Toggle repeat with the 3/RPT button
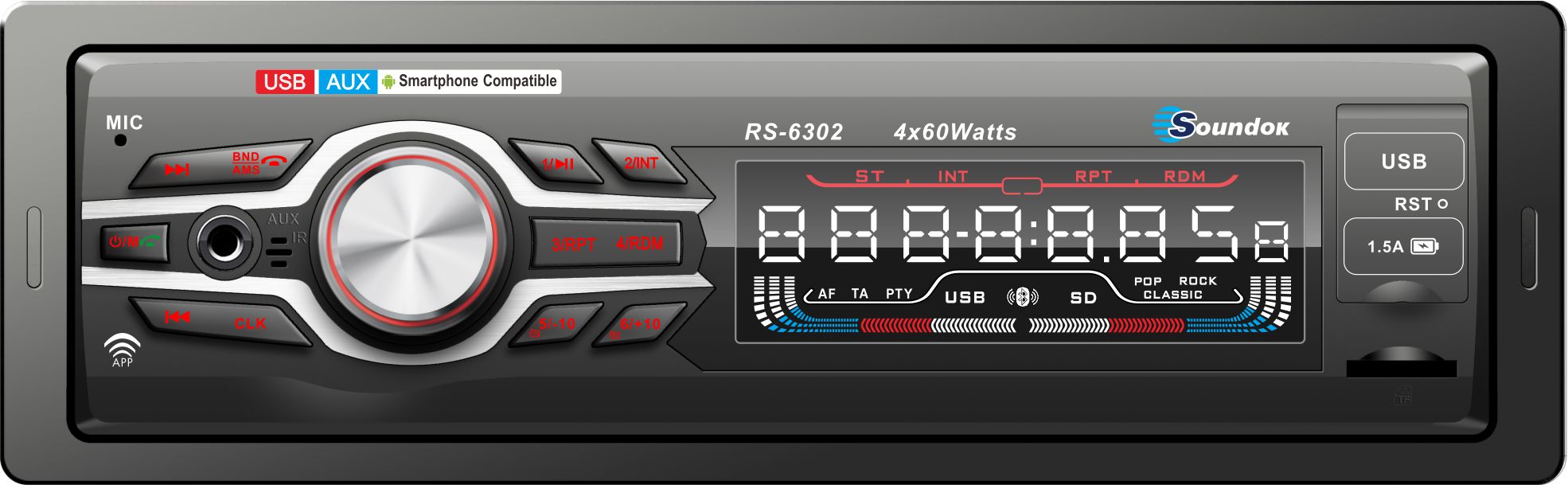The image size is (1568, 485). point(573,244)
